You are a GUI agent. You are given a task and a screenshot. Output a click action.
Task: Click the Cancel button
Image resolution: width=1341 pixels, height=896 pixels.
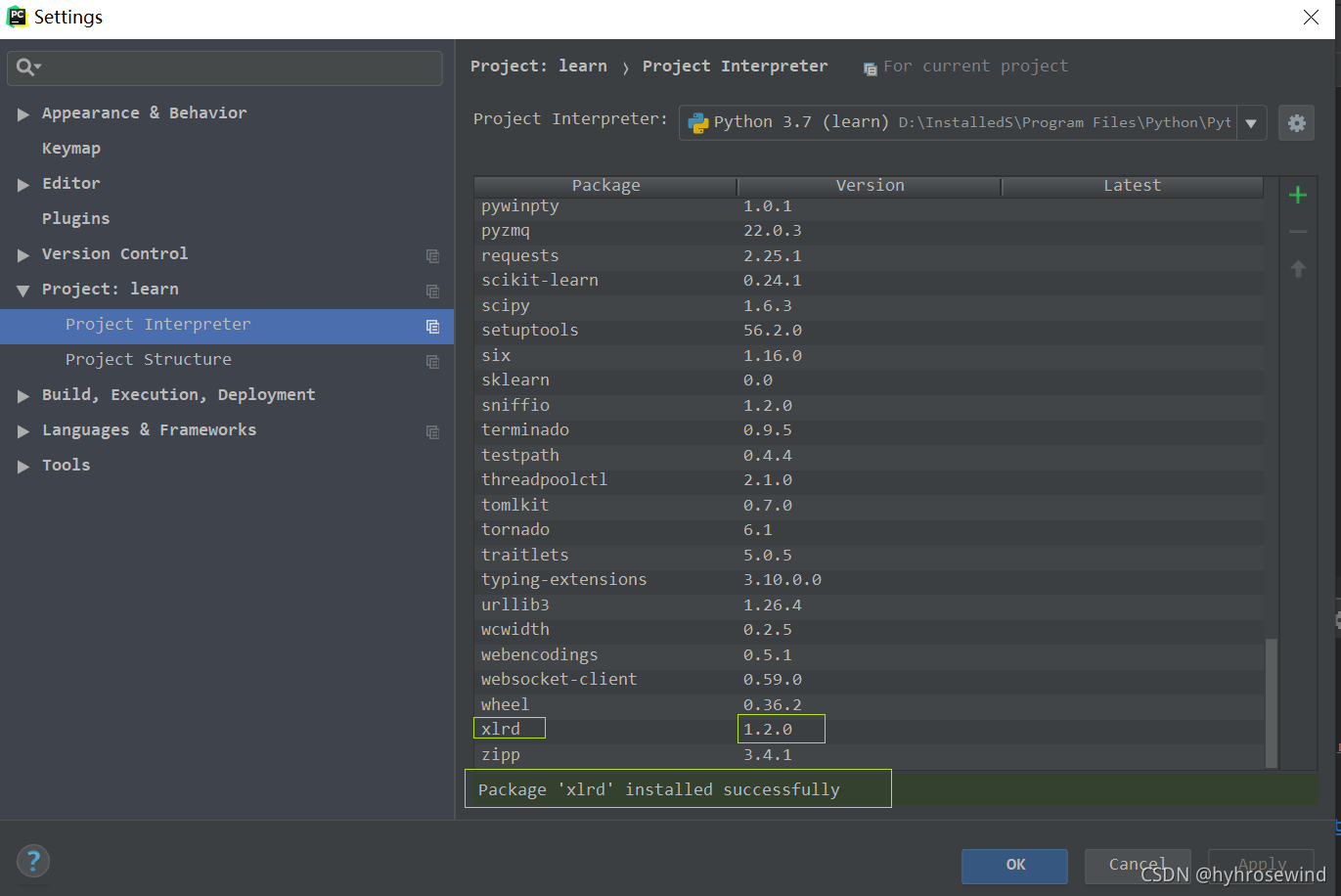pos(1138,866)
